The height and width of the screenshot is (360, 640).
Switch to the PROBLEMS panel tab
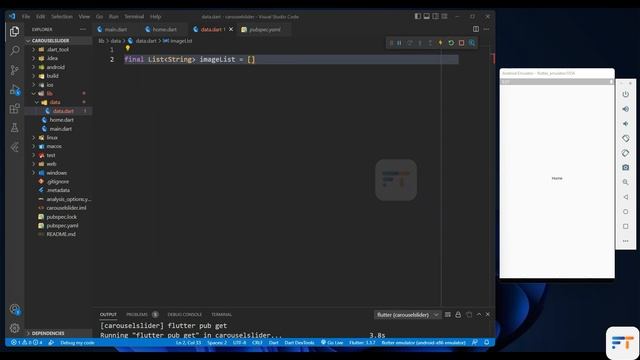coord(137,315)
